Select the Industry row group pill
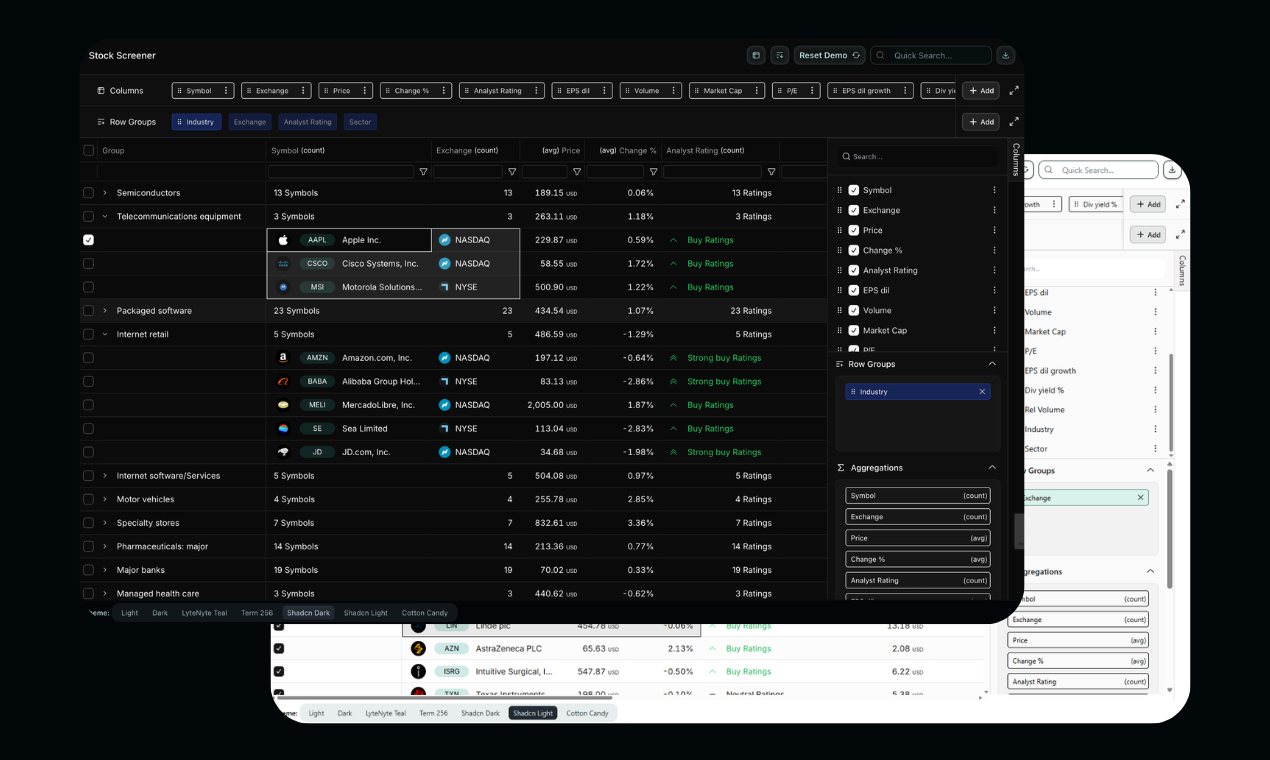The image size is (1270, 760). pos(196,122)
